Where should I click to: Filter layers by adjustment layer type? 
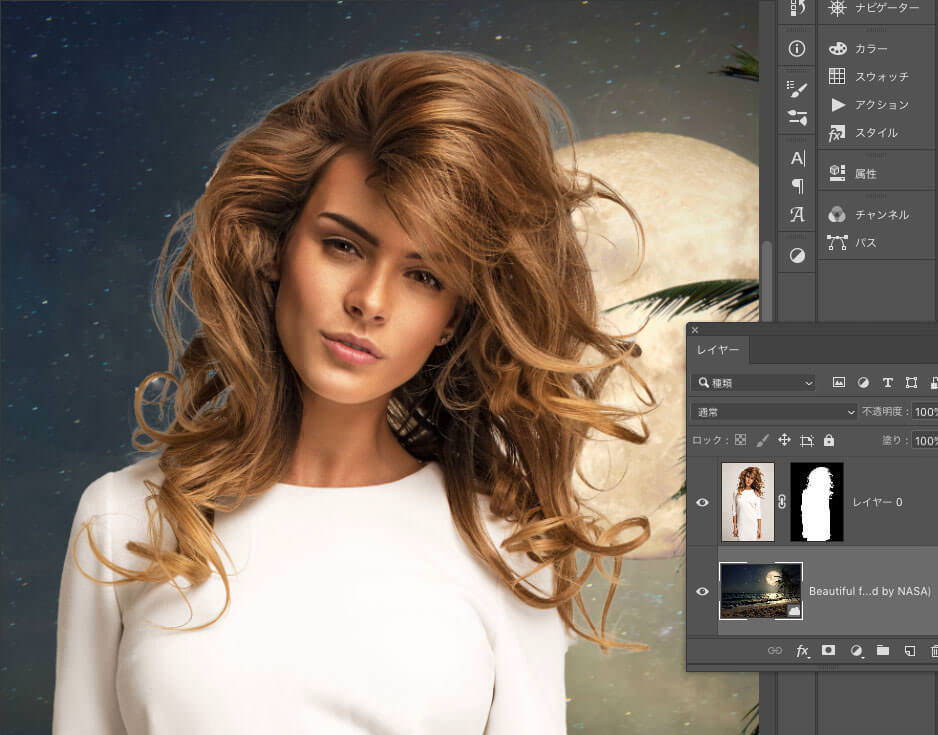click(x=863, y=382)
